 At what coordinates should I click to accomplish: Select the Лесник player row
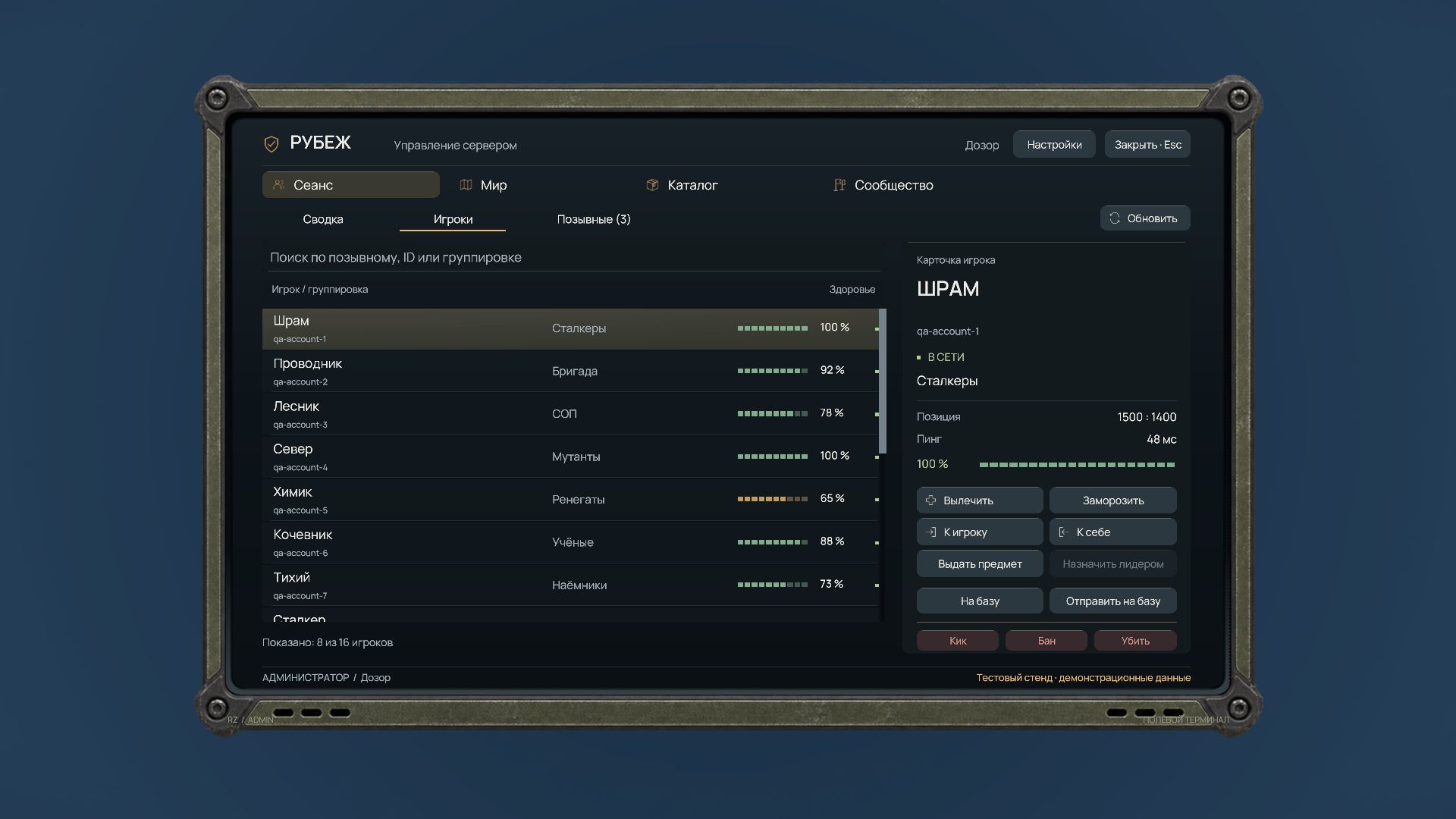(570, 414)
